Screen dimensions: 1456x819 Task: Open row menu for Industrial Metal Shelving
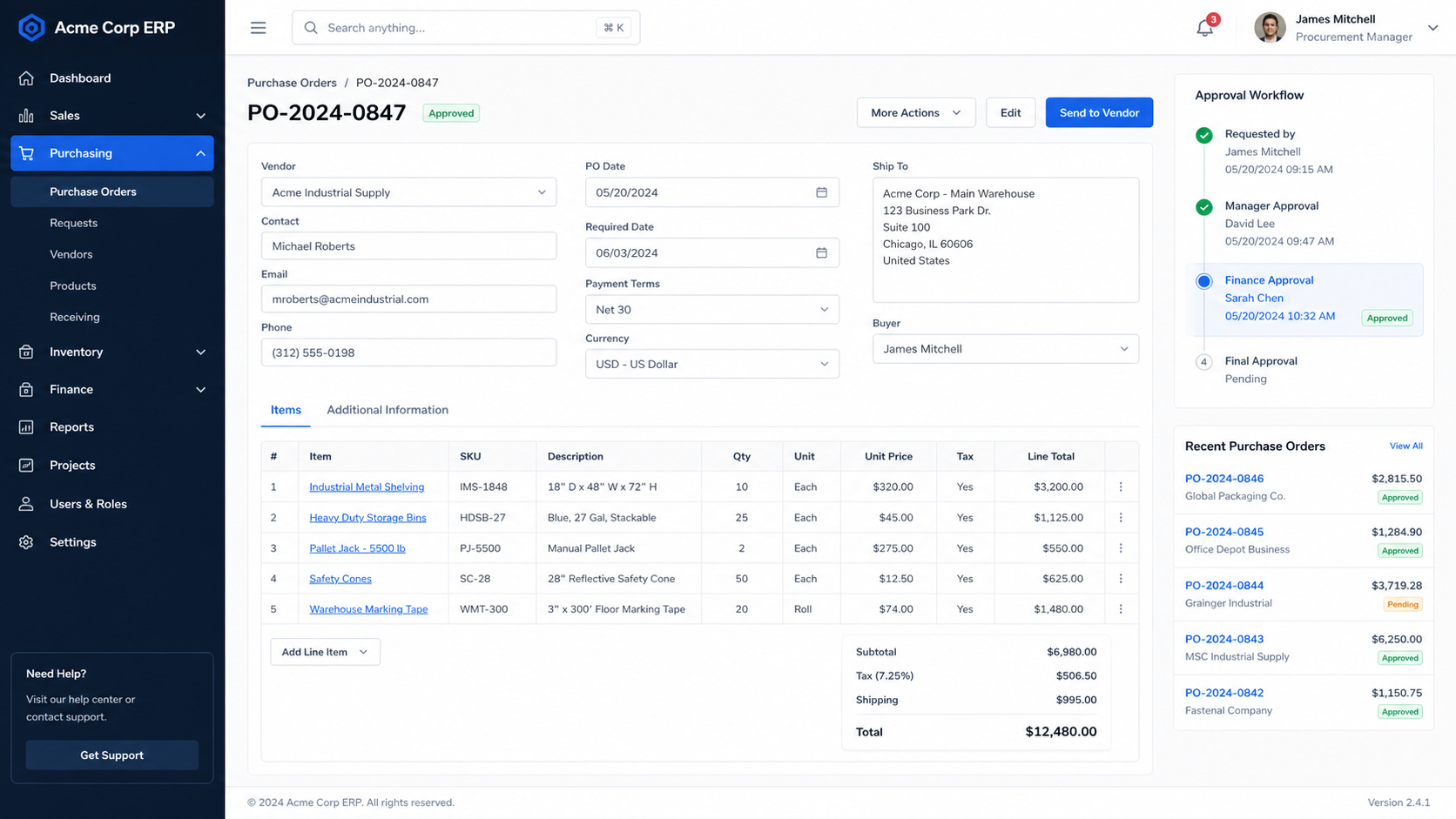1121,487
